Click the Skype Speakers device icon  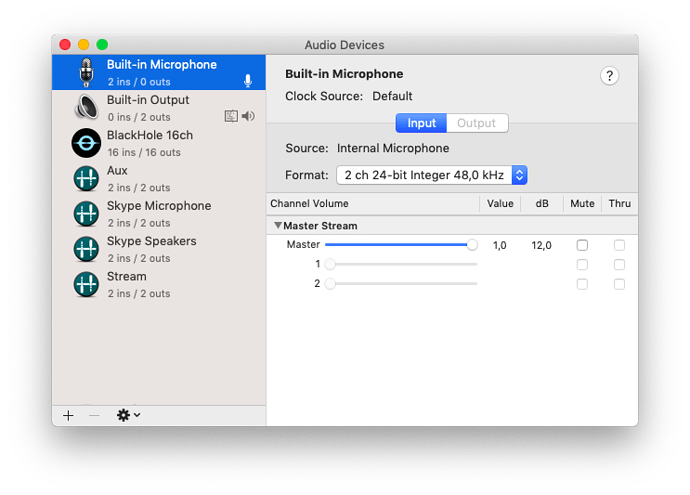tap(86, 249)
